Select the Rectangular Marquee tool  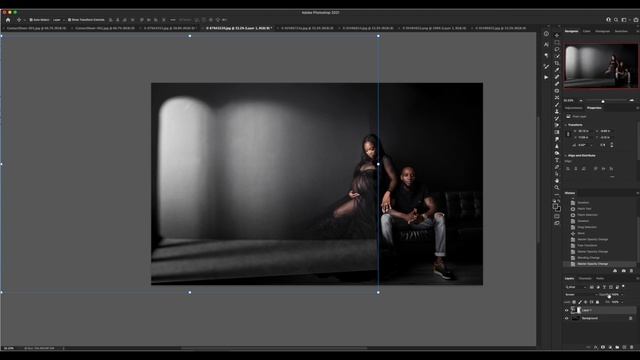point(557,42)
